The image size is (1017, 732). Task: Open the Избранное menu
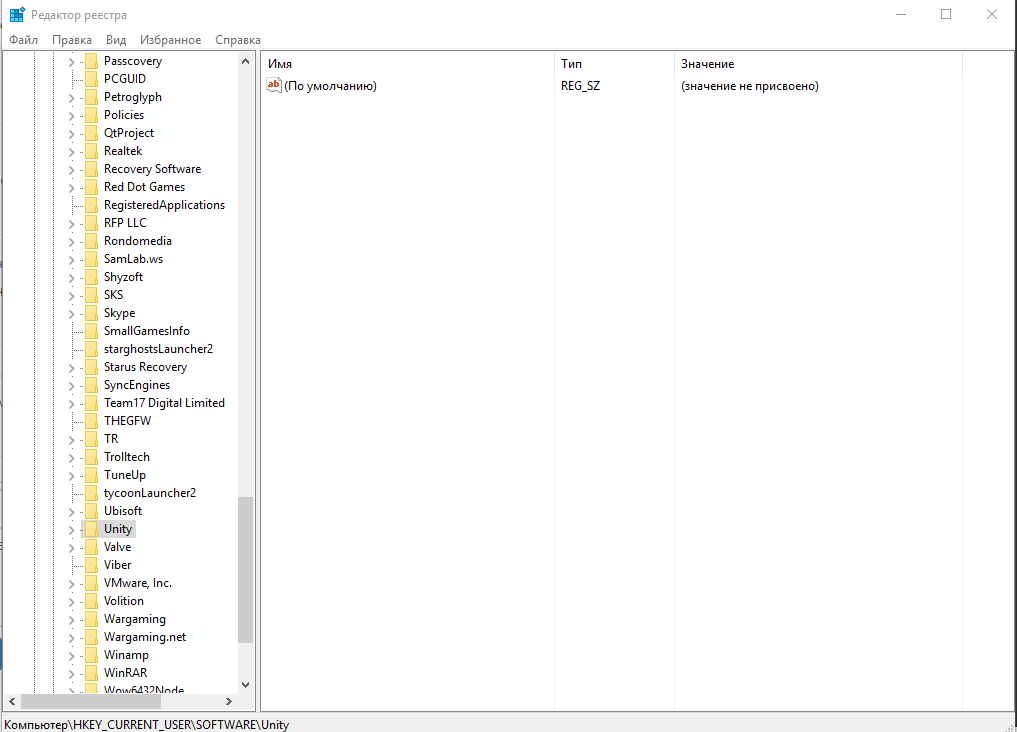pos(171,40)
